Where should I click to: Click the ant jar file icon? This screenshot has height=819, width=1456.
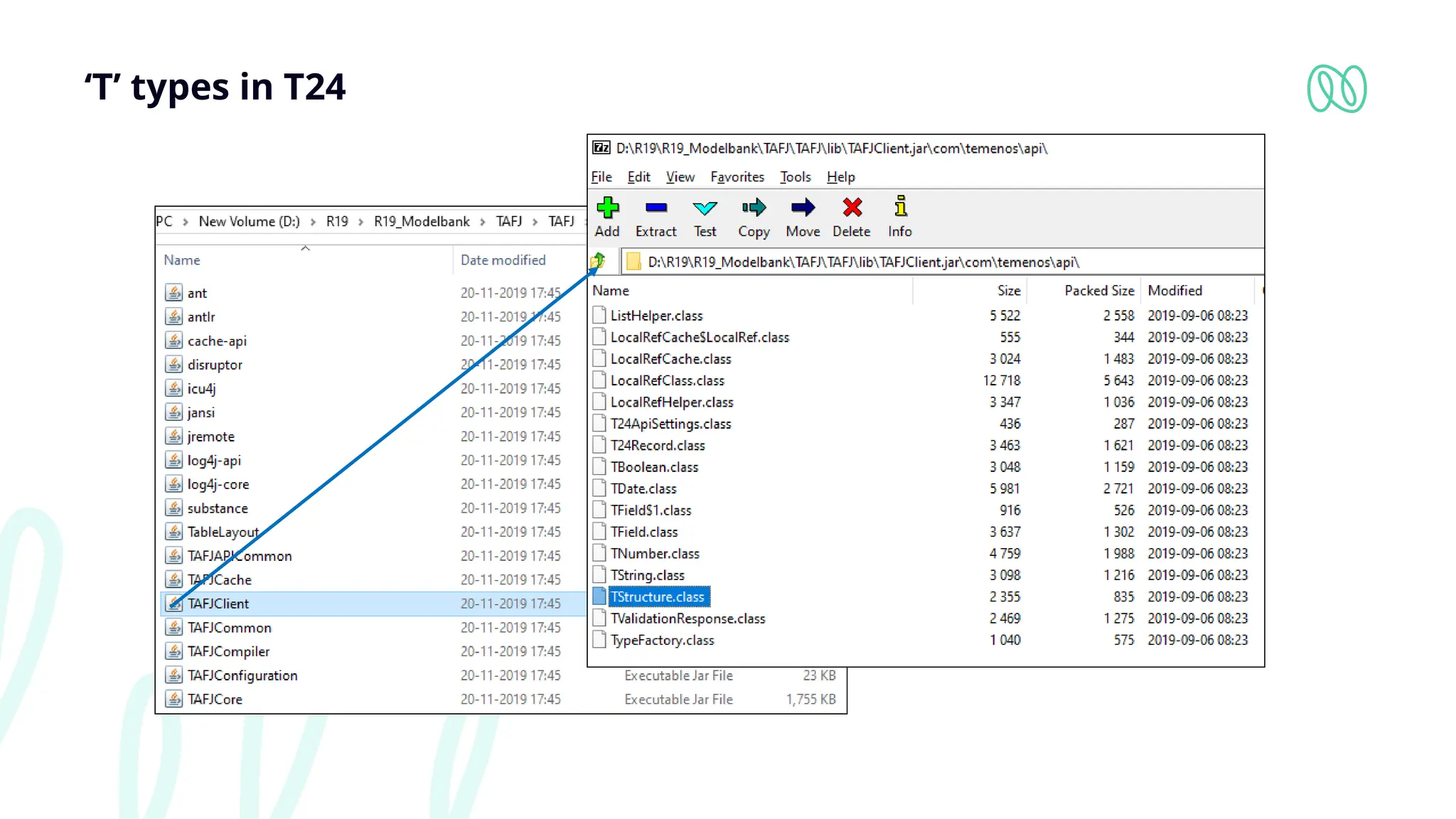pos(173,292)
